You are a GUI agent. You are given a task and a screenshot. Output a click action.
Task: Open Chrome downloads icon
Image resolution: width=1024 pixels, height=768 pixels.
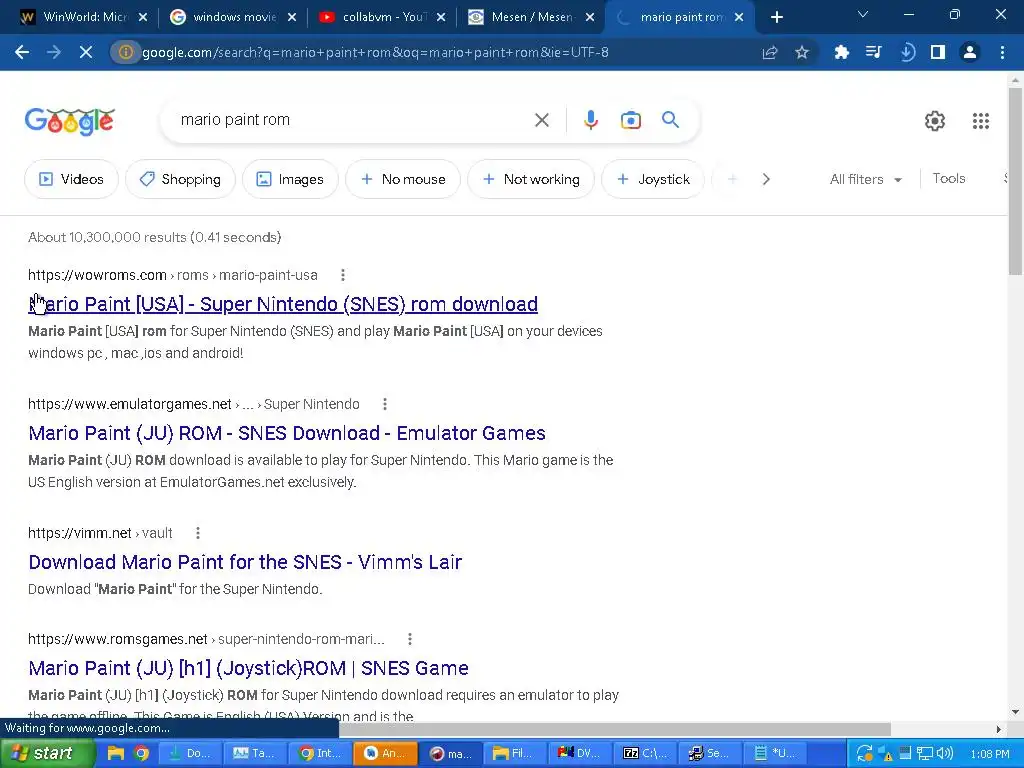pyautogui.click(x=906, y=52)
